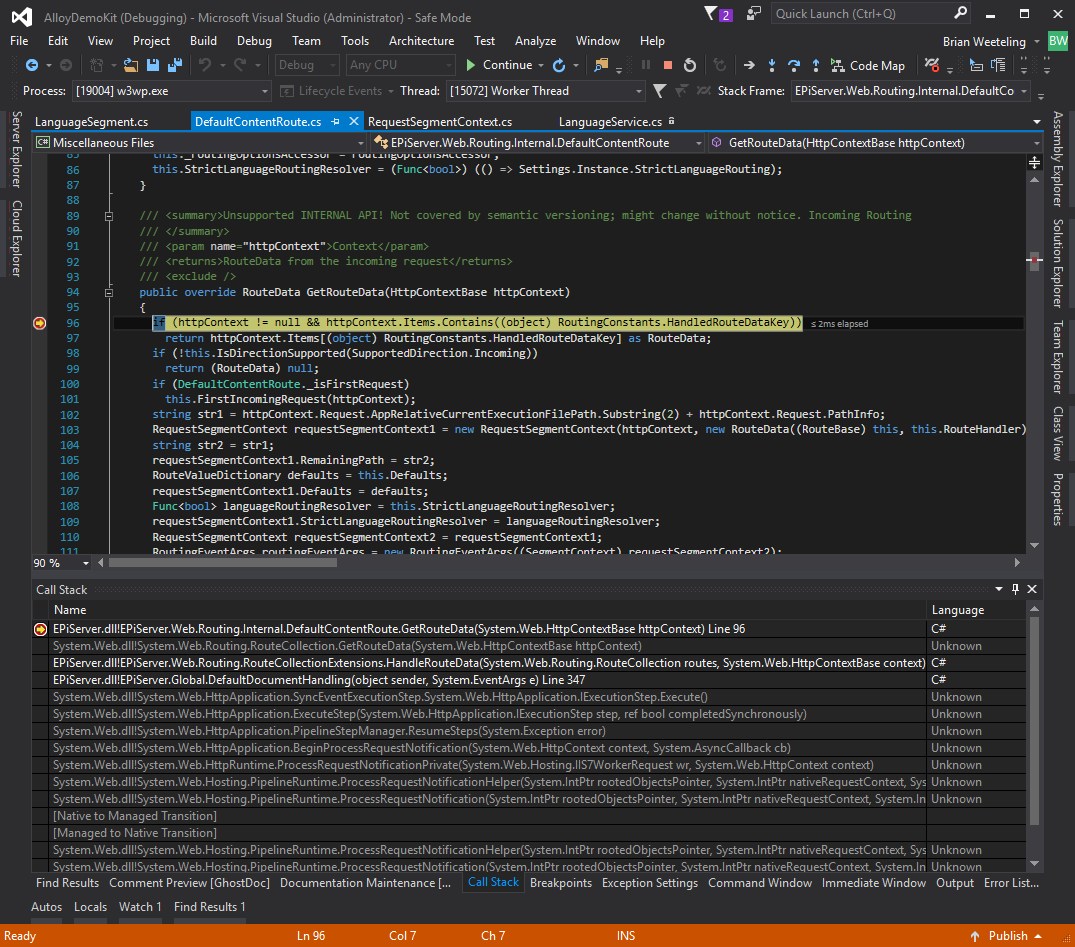Toggle the thread filter funnel icon
Screen dimensions: 1075x947
click(660, 91)
